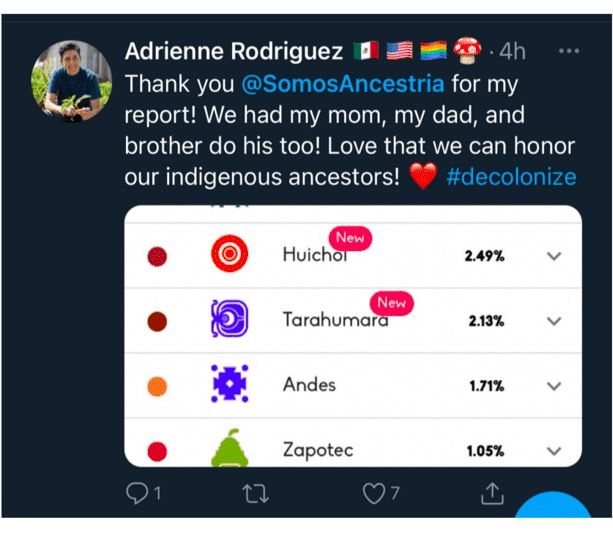
Task: Tap the blue compose tweet button
Action: 553,505
